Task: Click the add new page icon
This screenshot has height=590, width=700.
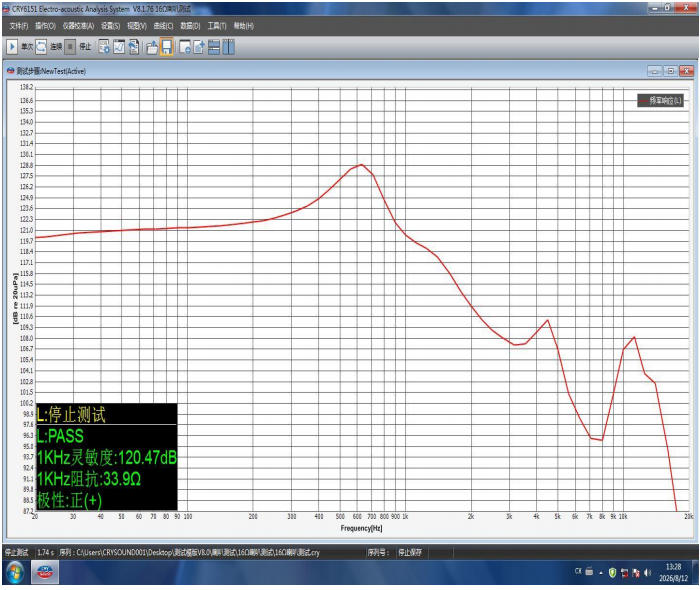Action: click(x=199, y=47)
